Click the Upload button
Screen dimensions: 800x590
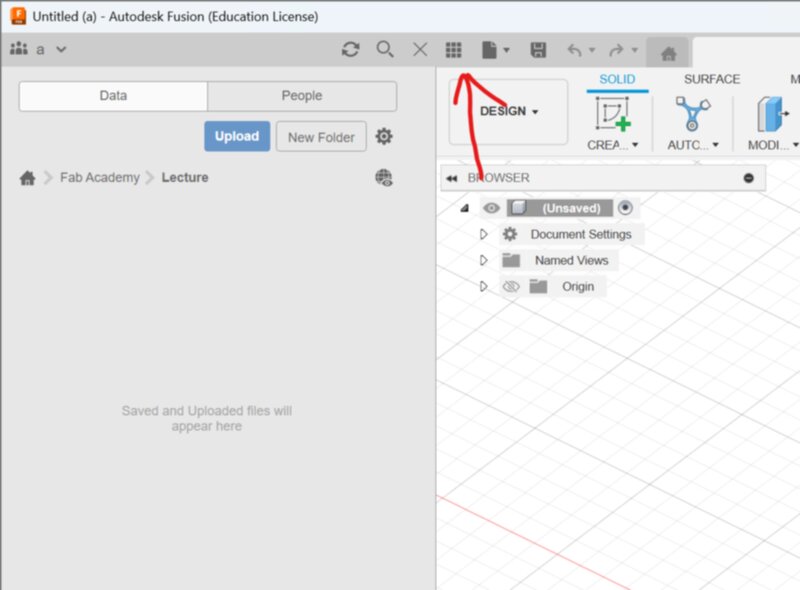[x=237, y=136]
